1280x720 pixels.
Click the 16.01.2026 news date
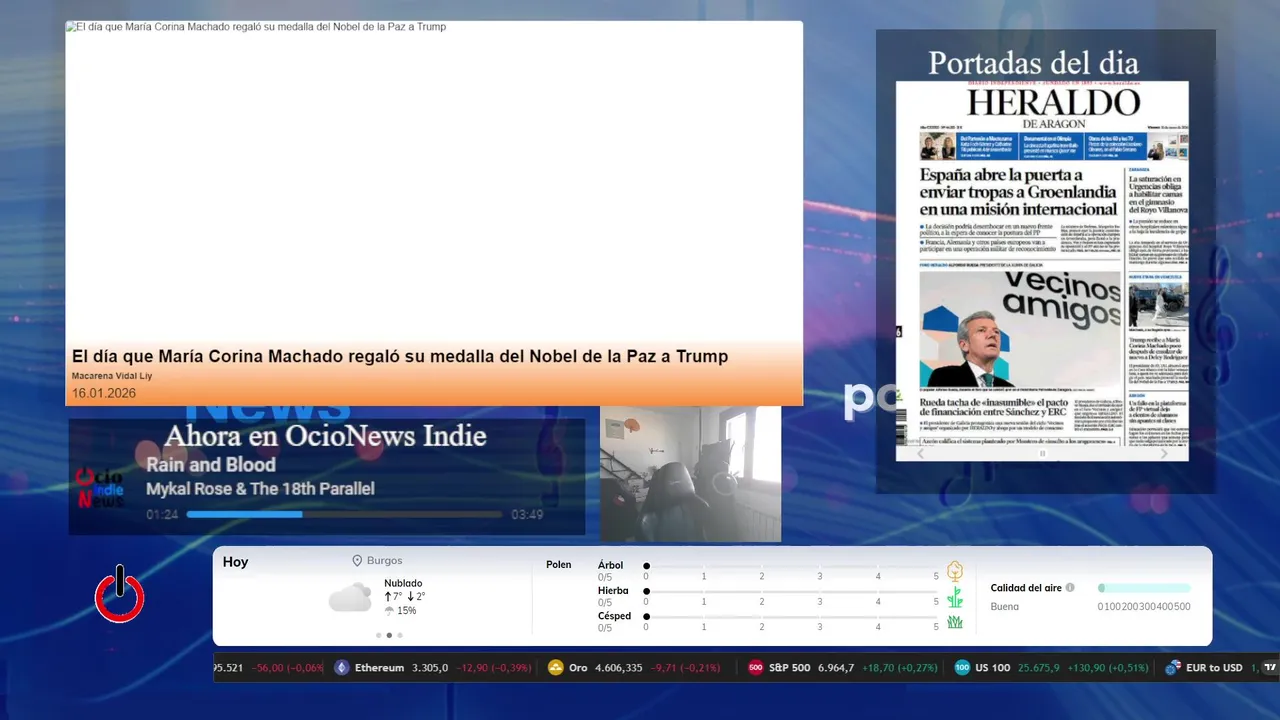104,393
